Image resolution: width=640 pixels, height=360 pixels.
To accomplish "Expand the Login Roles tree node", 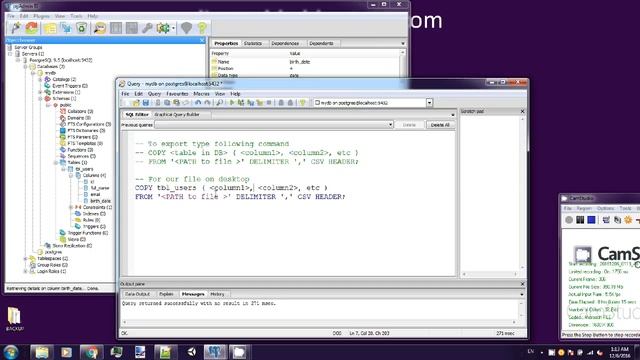I will [x=25, y=271].
